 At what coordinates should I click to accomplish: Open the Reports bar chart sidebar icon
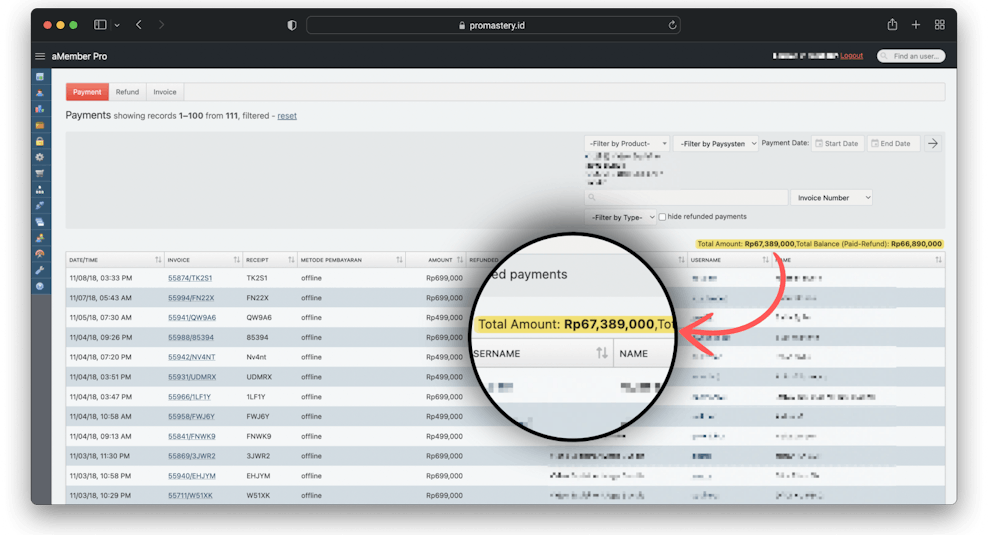pos(40,109)
